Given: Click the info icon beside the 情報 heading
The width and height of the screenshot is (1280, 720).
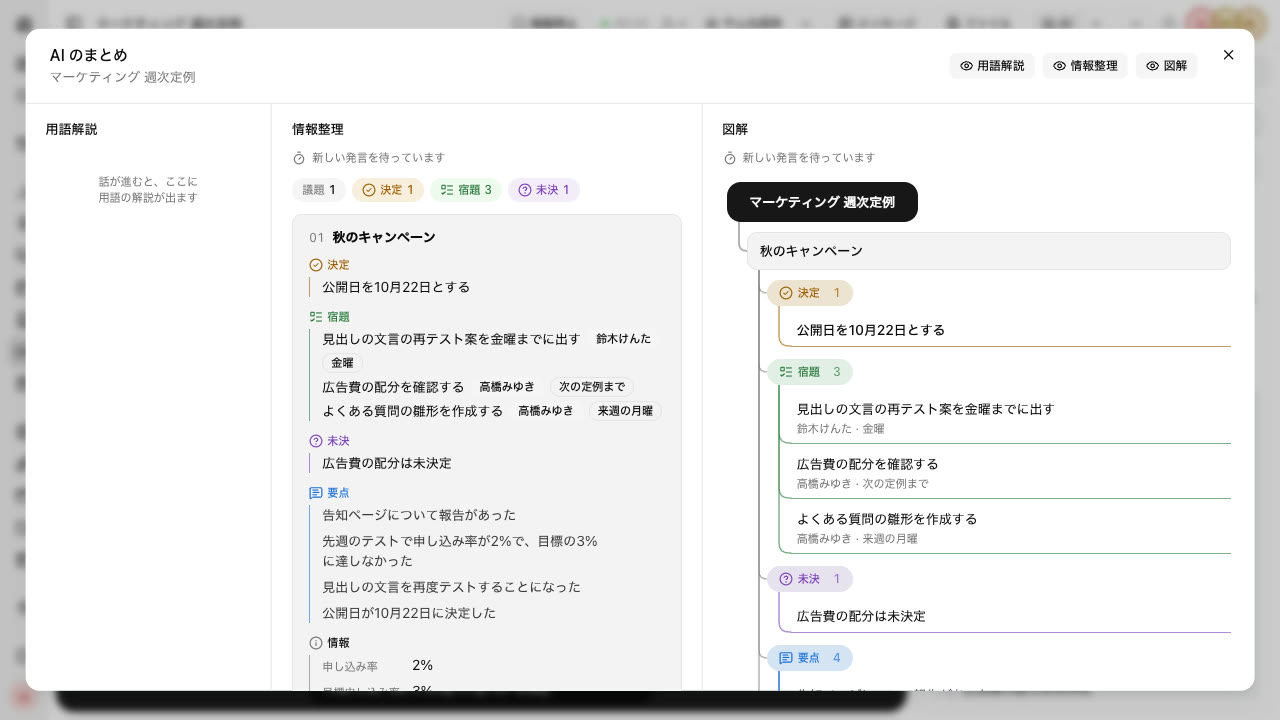Looking at the screenshot, I should coord(316,643).
